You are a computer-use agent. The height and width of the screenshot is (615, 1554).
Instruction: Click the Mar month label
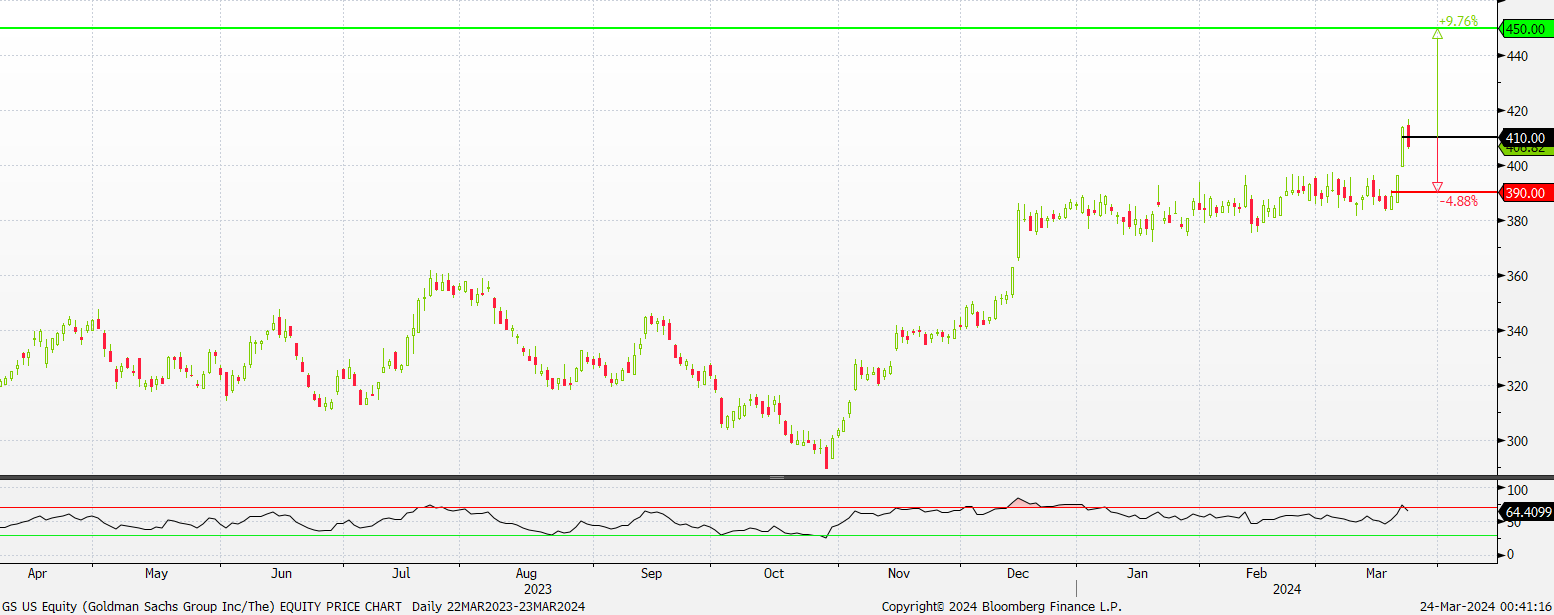(x=1377, y=575)
